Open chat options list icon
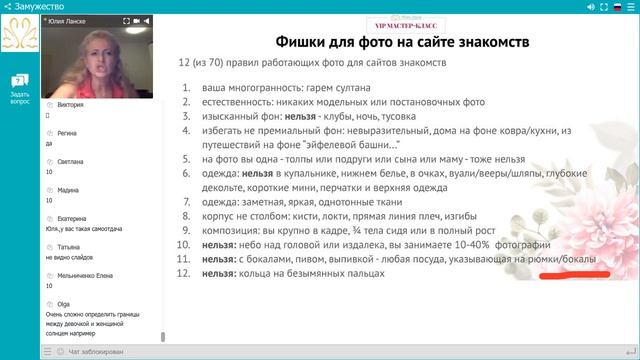Image resolution: width=640 pixels, height=360 pixels. click(x=48, y=351)
